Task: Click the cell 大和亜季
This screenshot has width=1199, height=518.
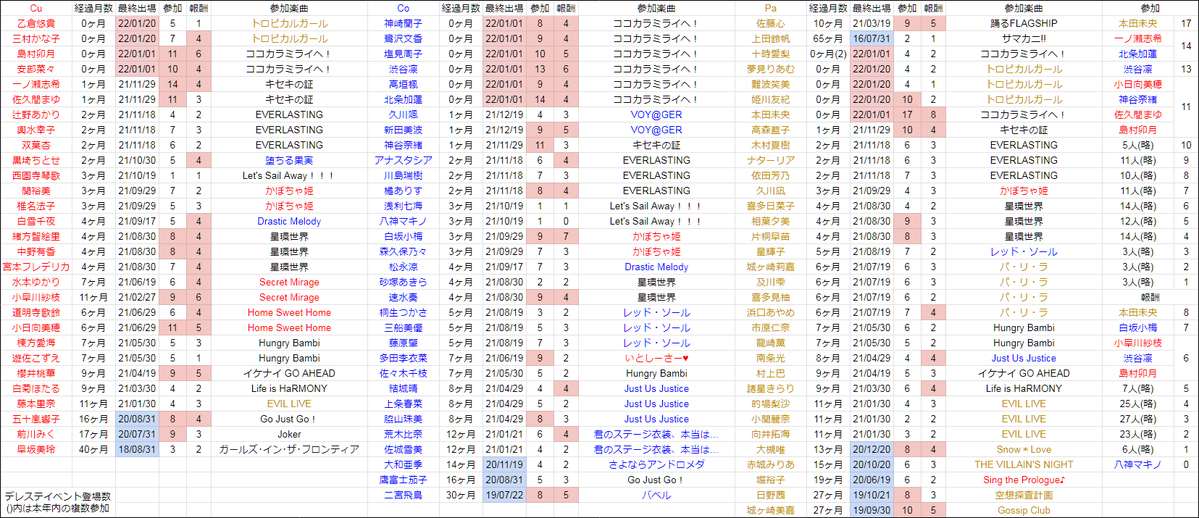Action: [403, 464]
